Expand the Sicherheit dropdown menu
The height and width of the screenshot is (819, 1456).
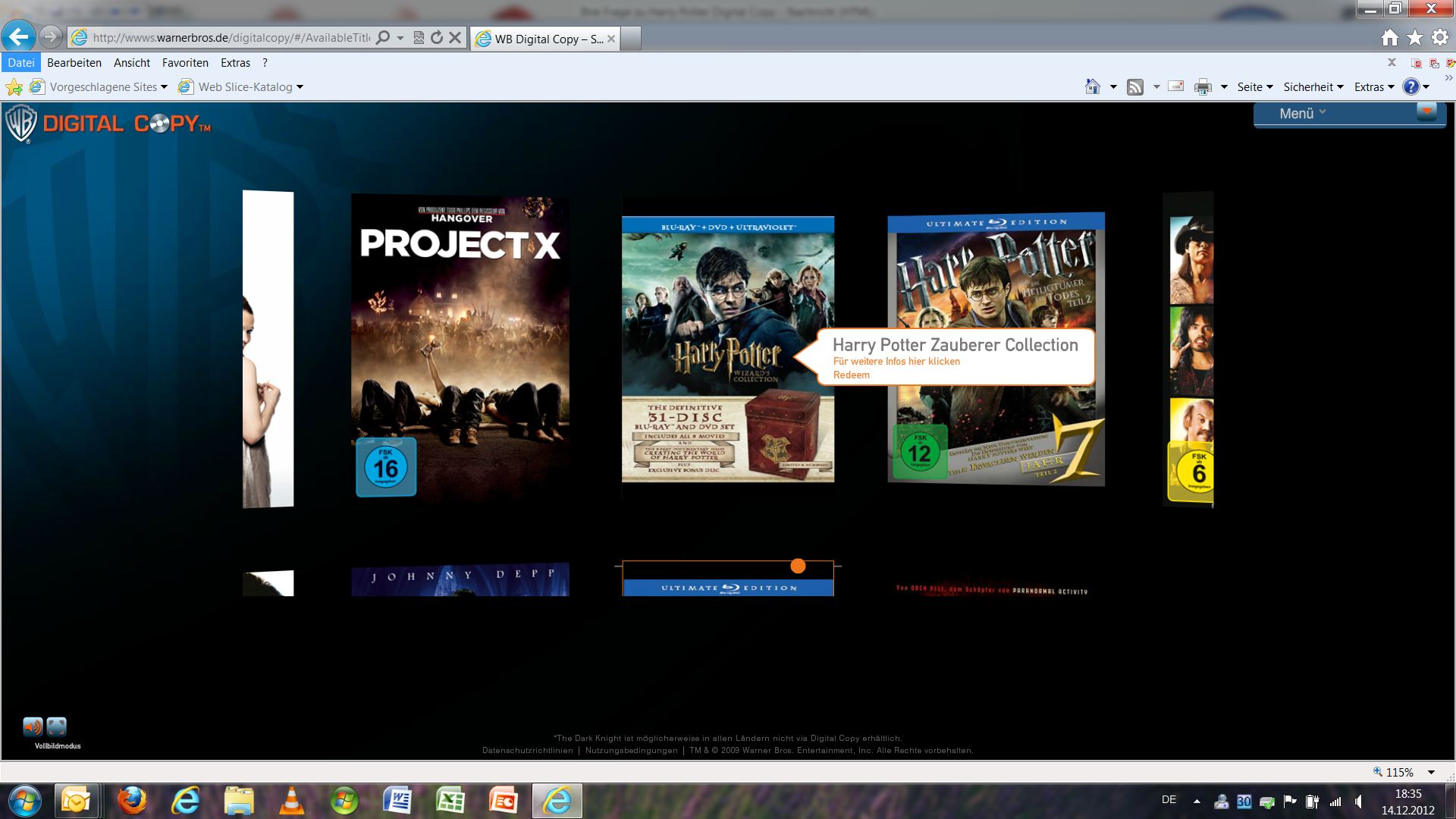1313,87
